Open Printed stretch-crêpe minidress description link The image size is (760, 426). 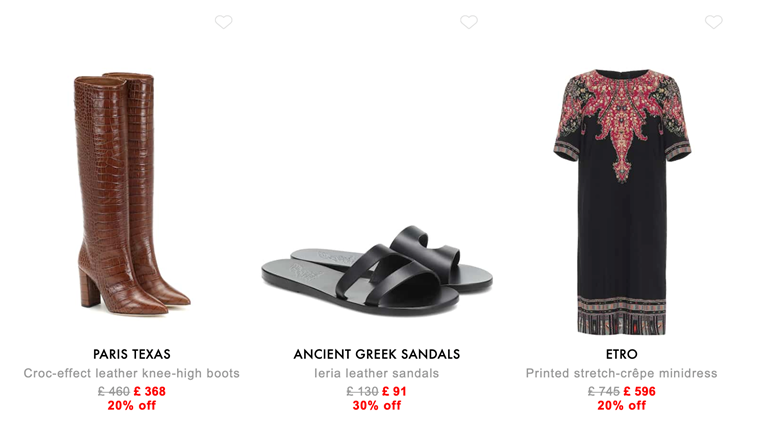(x=621, y=373)
